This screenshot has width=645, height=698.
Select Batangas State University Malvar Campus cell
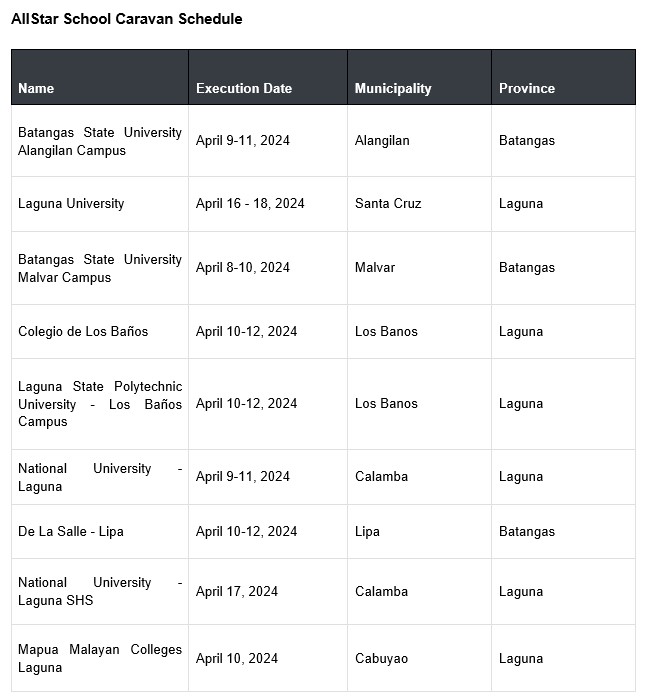[99, 268]
